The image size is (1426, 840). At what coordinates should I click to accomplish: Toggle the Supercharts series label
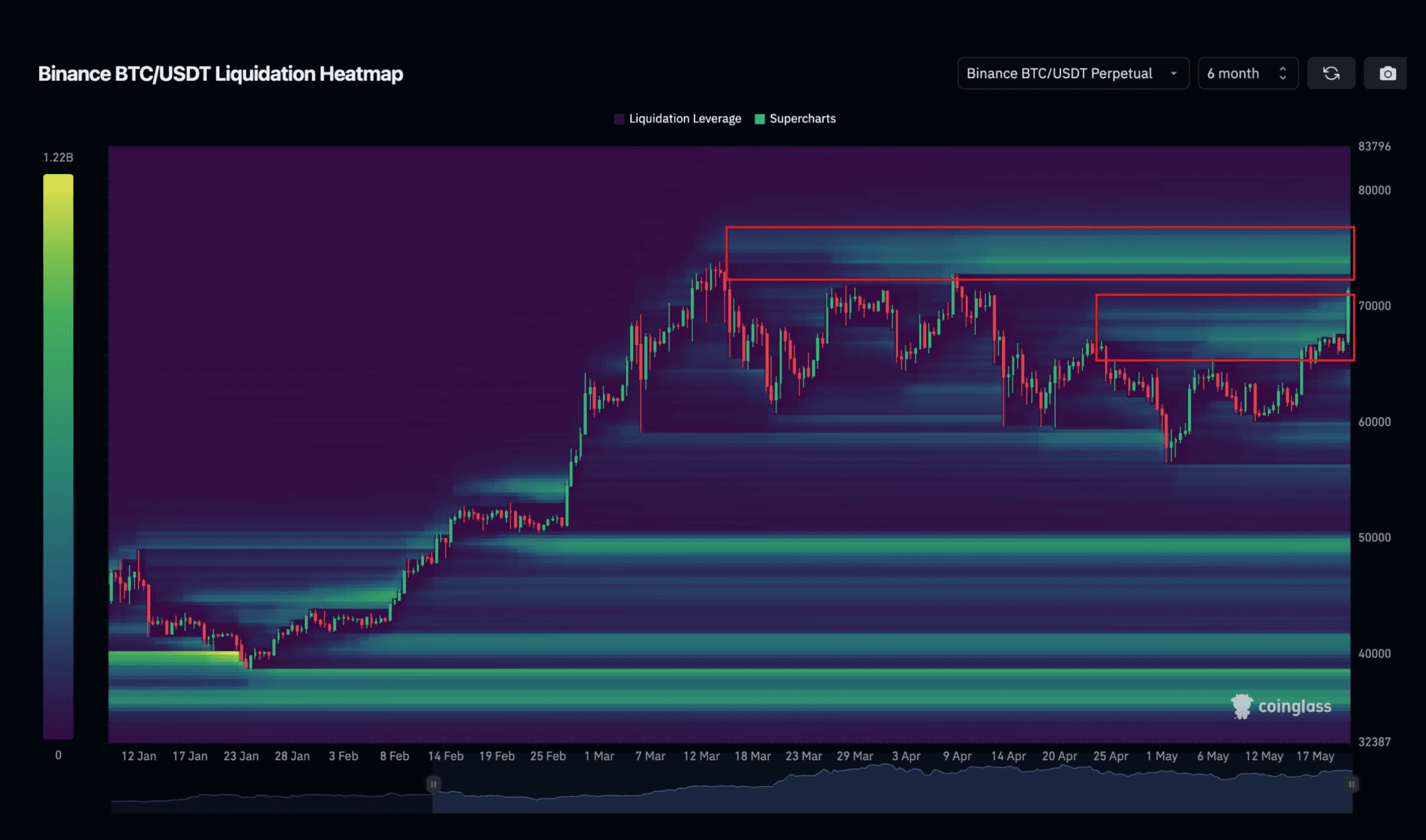(802, 119)
